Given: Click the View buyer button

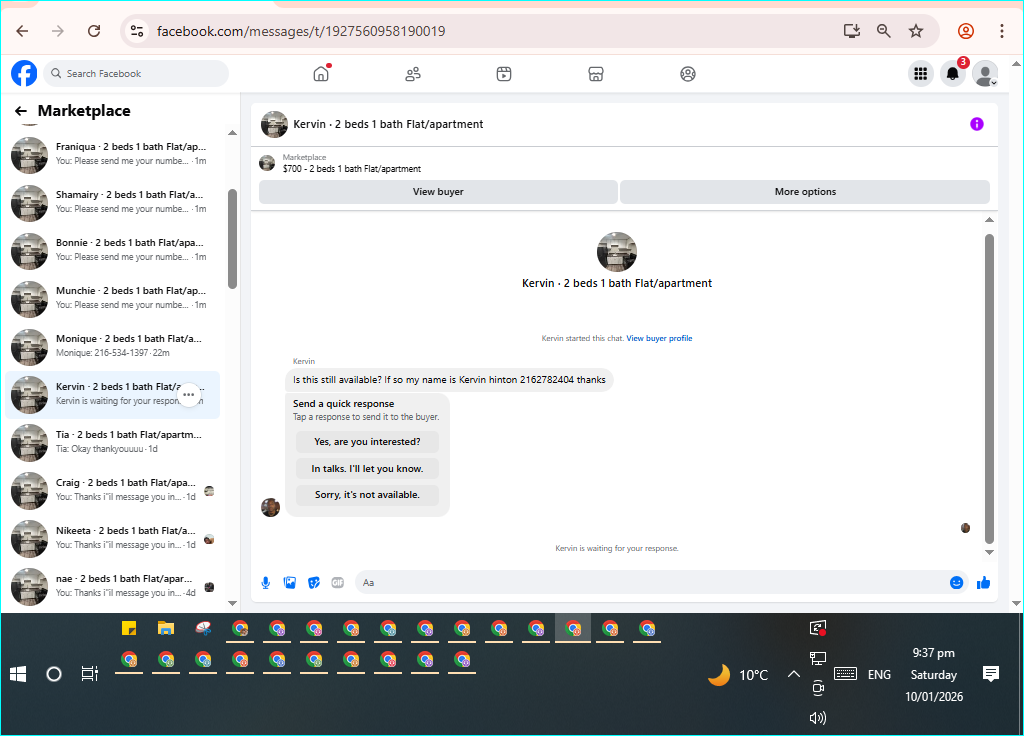Looking at the screenshot, I should pyautogui.click(x=438, y=192).
